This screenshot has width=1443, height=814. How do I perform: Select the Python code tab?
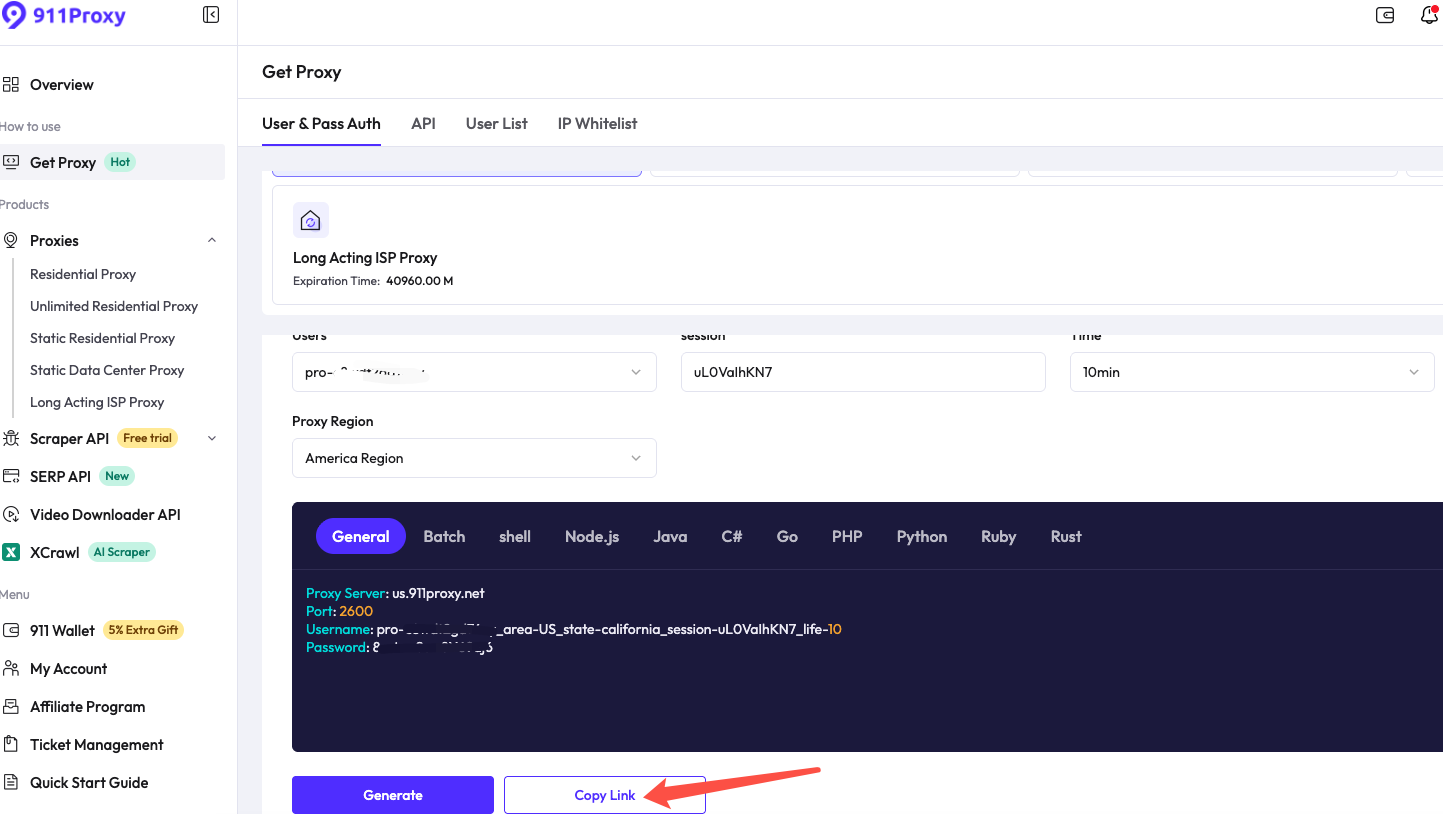point(922,537)
